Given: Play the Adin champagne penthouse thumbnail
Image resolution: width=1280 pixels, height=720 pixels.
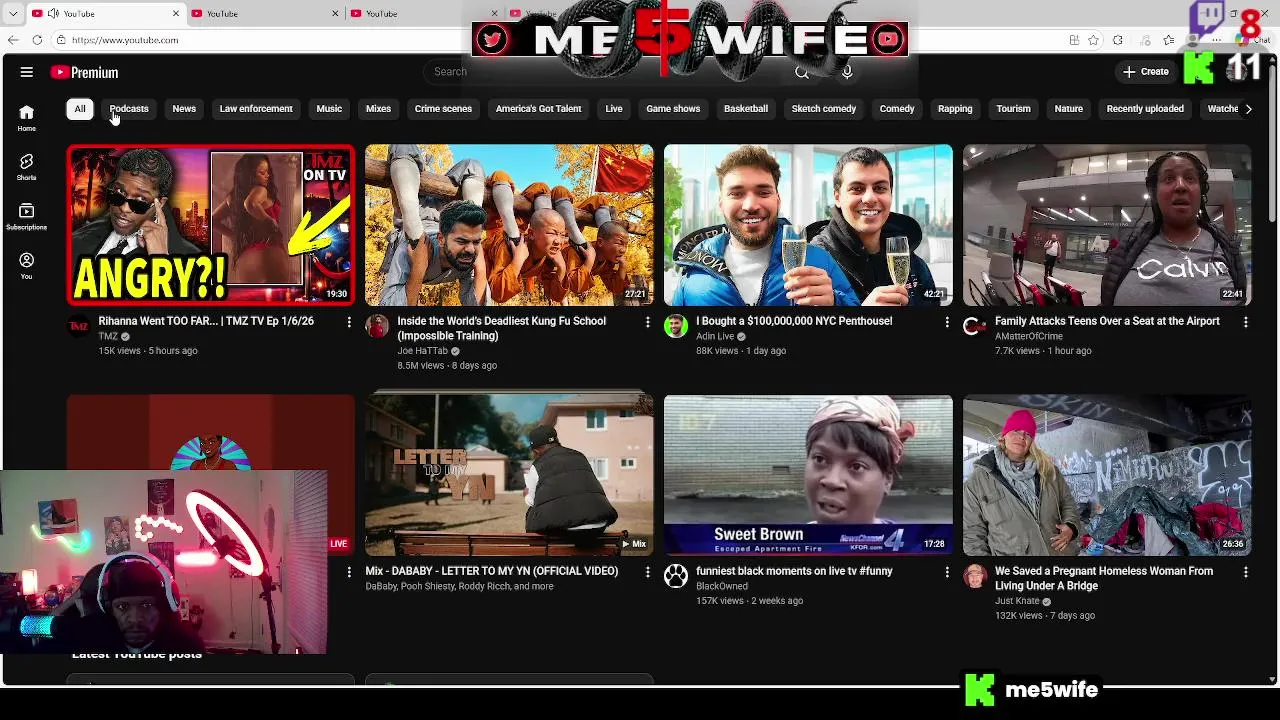Looking at the screenshot, I should click(x=808, y=225).
